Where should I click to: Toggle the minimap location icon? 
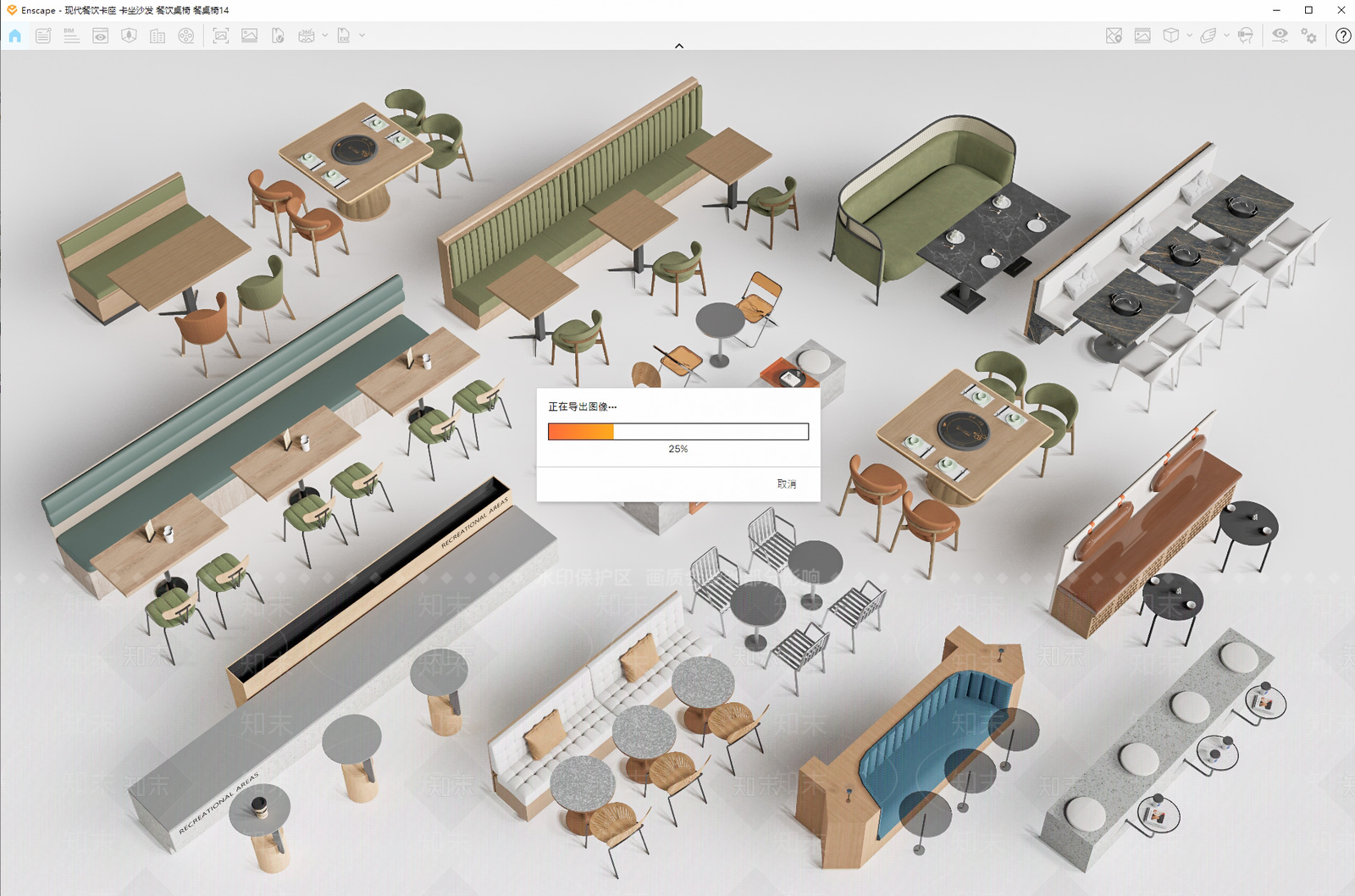click(1114, 36)
